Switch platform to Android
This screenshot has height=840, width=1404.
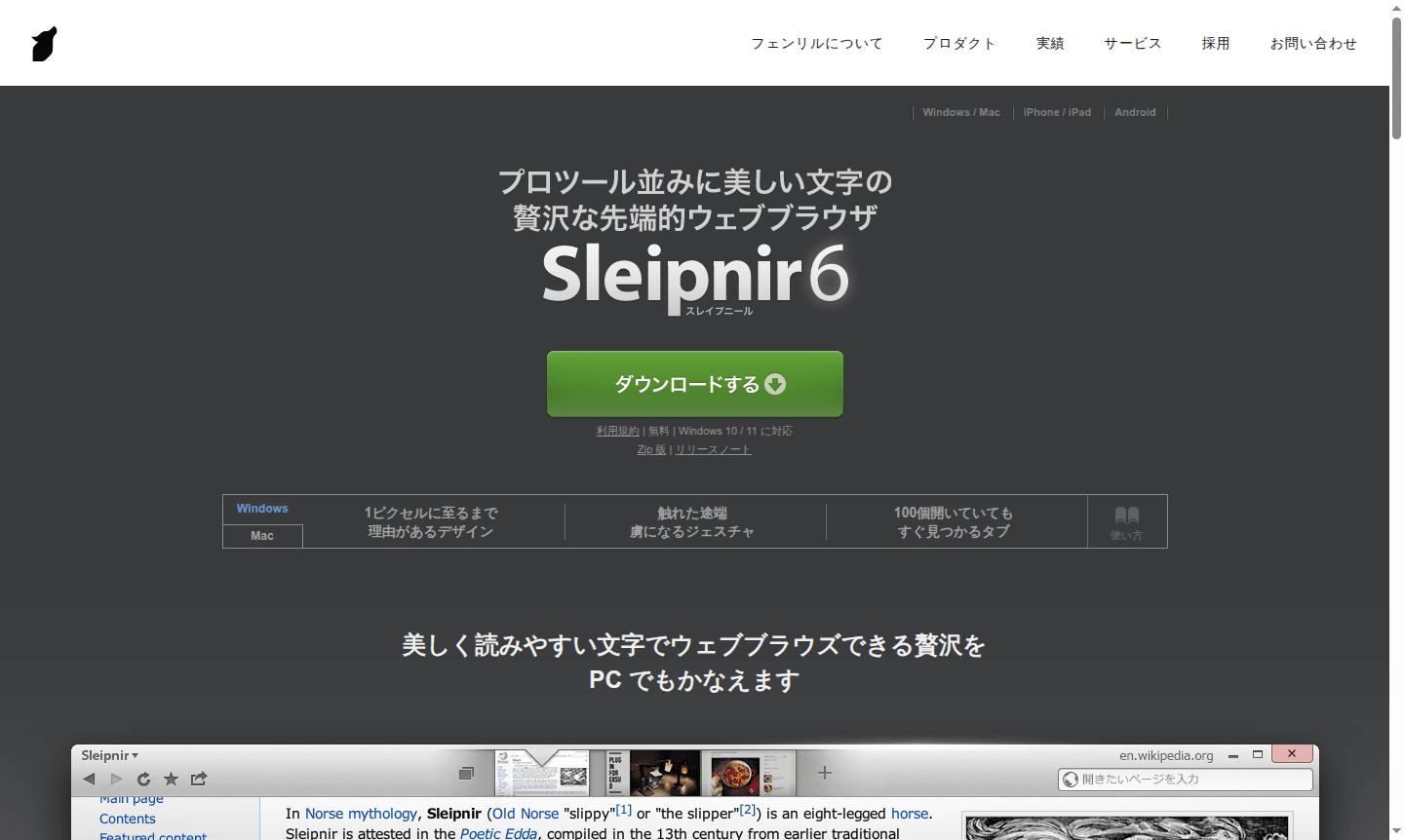(1135, 112)
